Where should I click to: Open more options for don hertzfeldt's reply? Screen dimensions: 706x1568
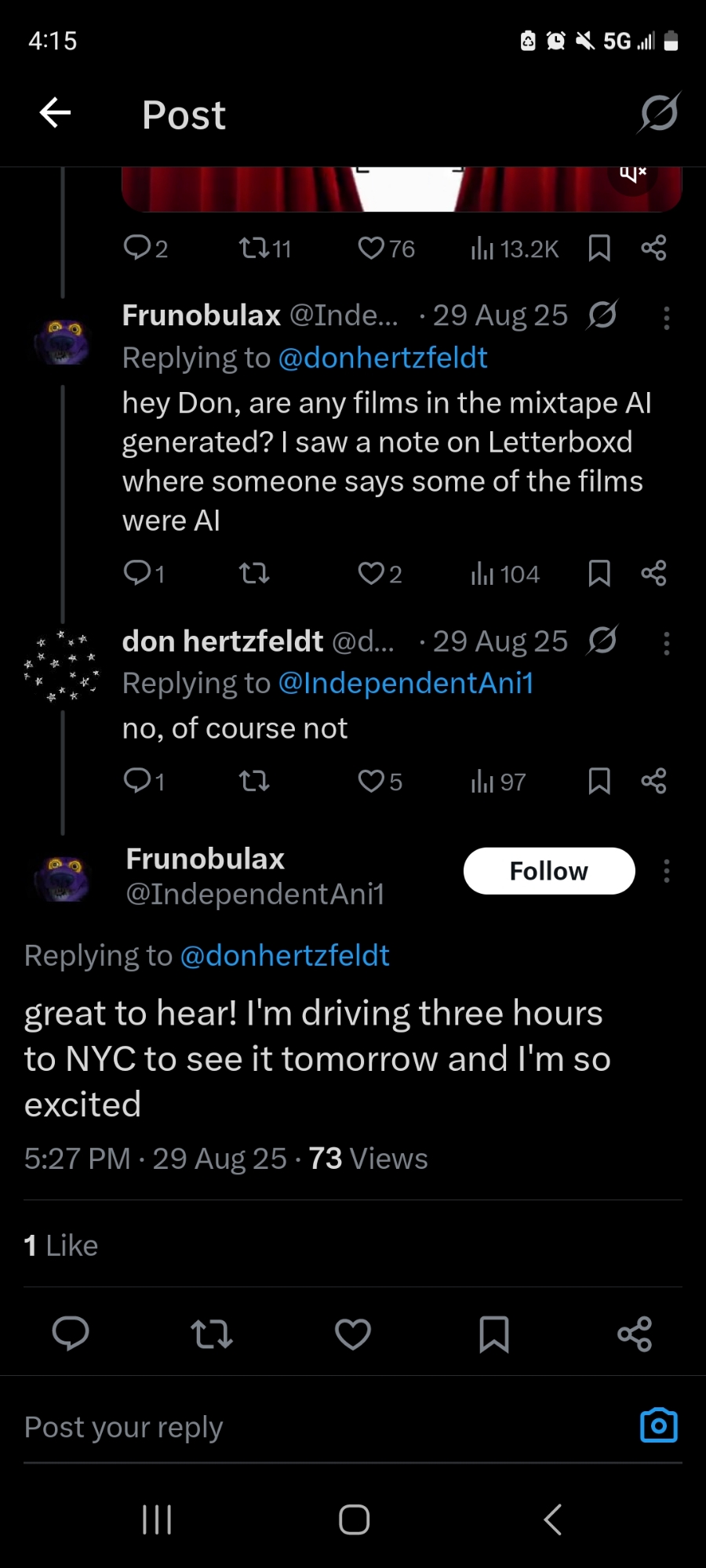coord(666,644)
